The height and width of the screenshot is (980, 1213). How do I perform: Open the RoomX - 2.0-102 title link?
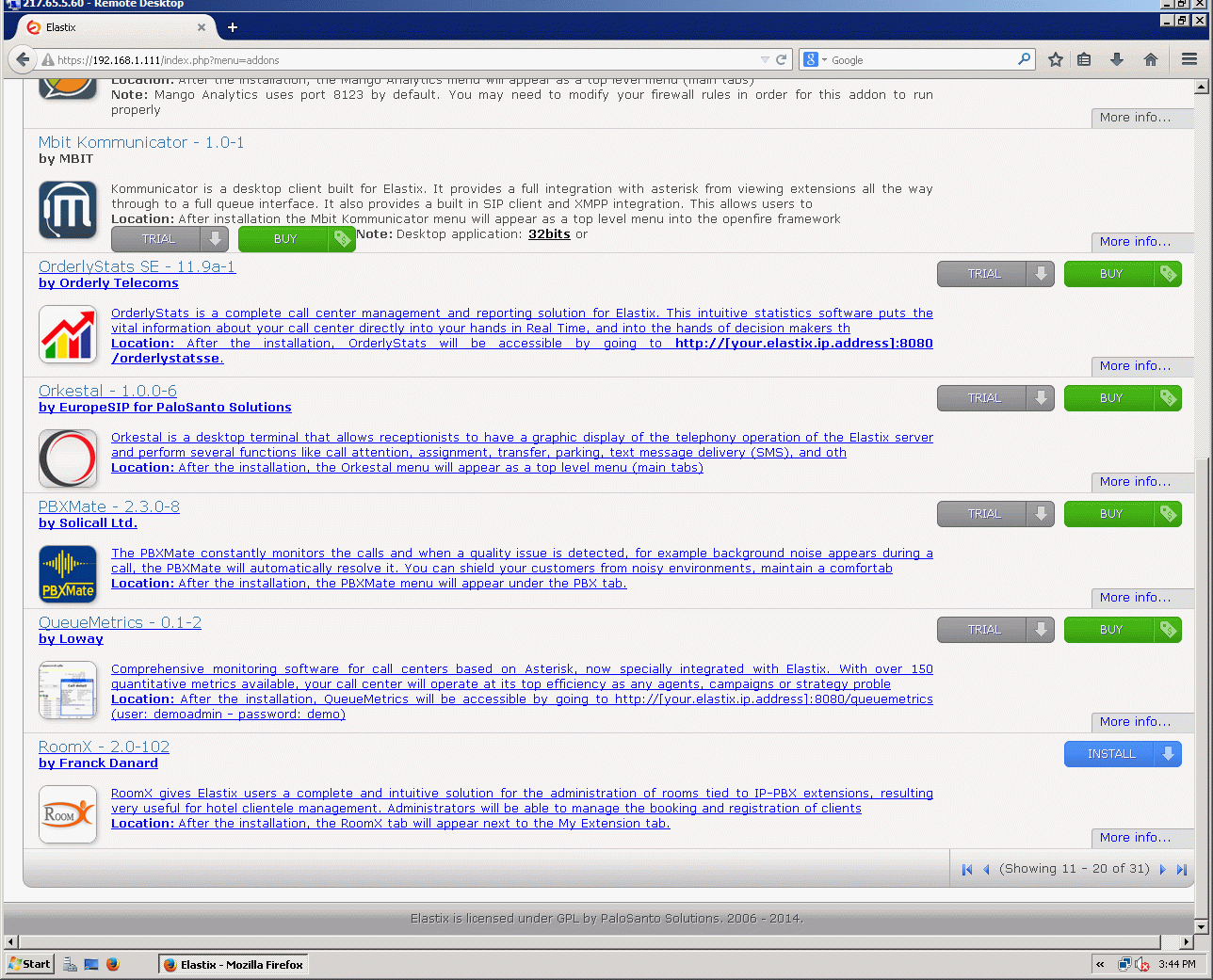coord(104,747)
